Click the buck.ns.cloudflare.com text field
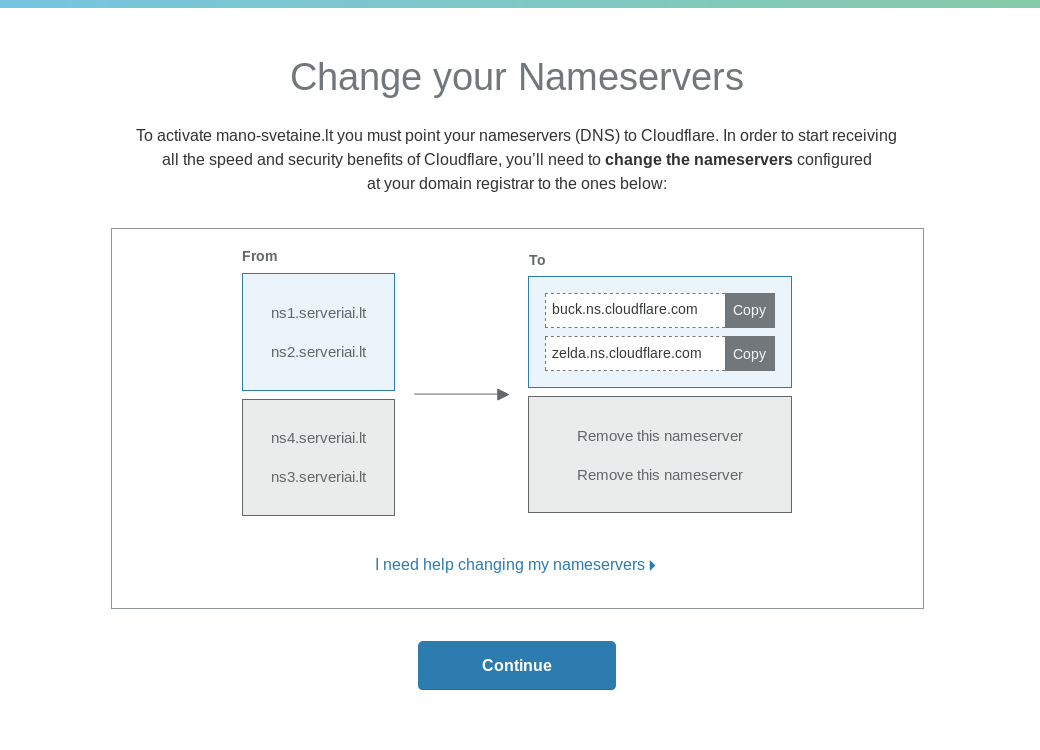1040x750 pixels. tap(634, 310)
